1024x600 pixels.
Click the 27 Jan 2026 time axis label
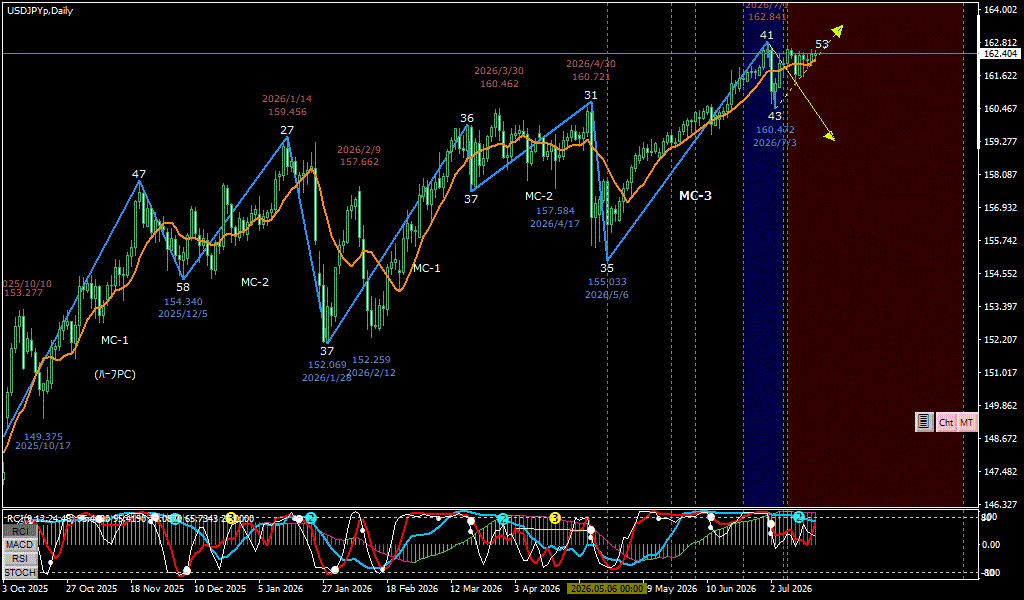[x=349, y=588]
